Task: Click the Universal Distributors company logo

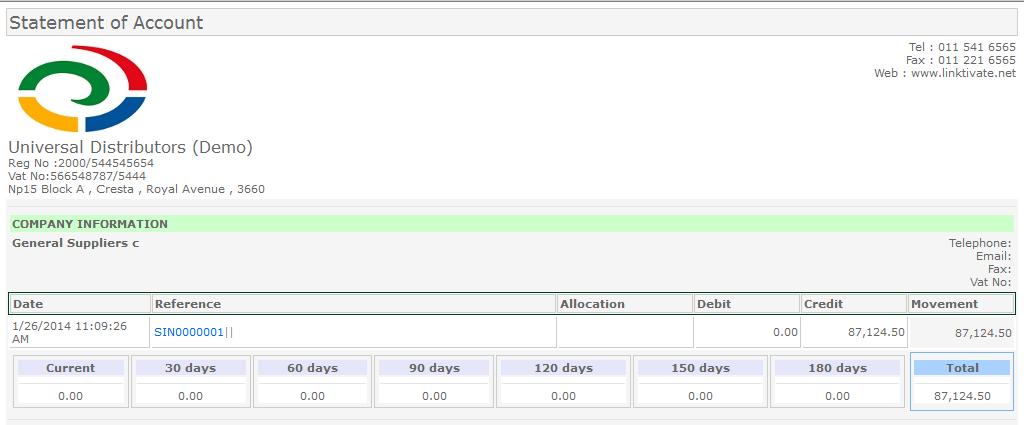Action: (82, 89)
